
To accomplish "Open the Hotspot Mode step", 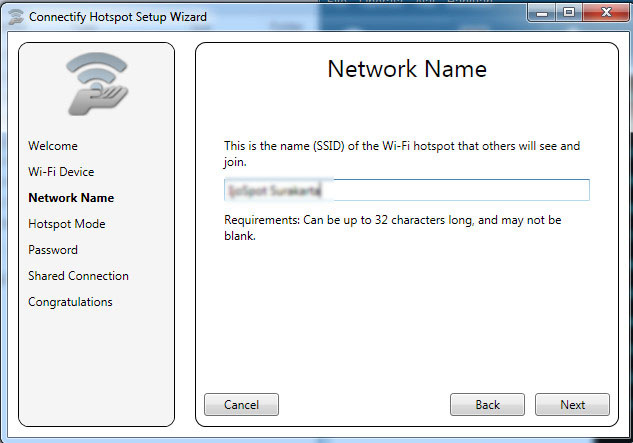I will (67, 224).
